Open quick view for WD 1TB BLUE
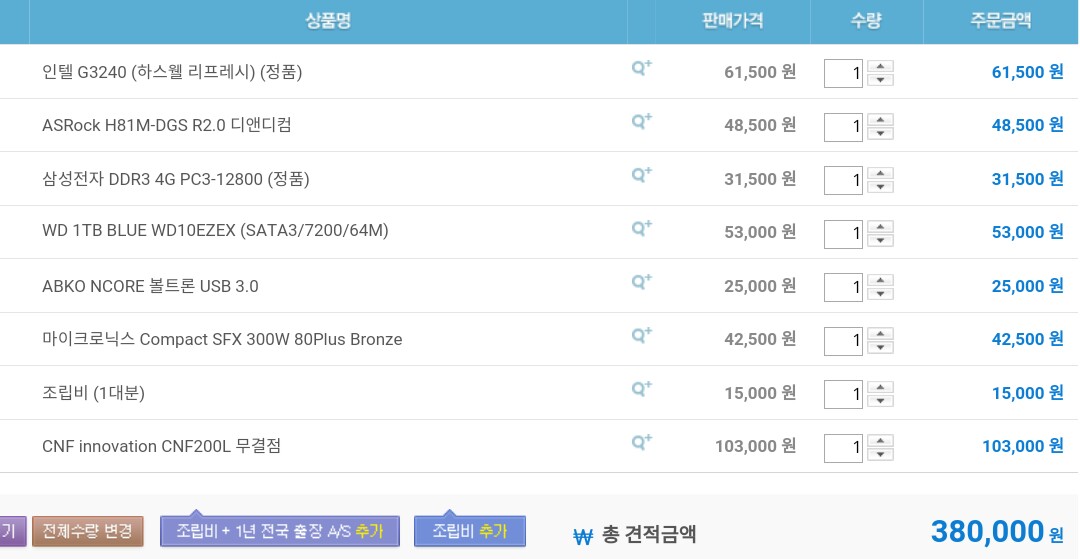This screenshot has height=559, width=1080. click(641, 229)
